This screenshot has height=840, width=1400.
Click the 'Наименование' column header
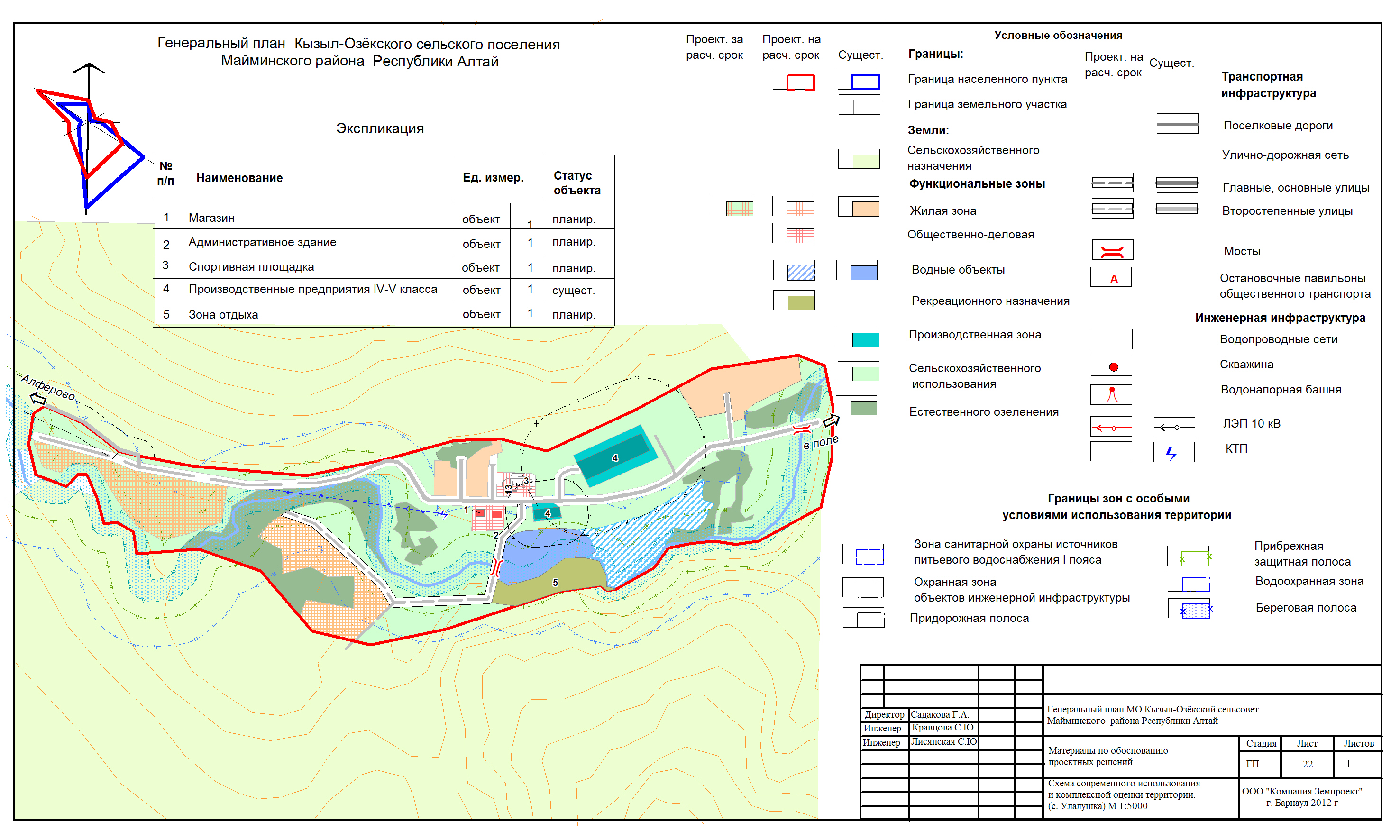coord(239,178)
